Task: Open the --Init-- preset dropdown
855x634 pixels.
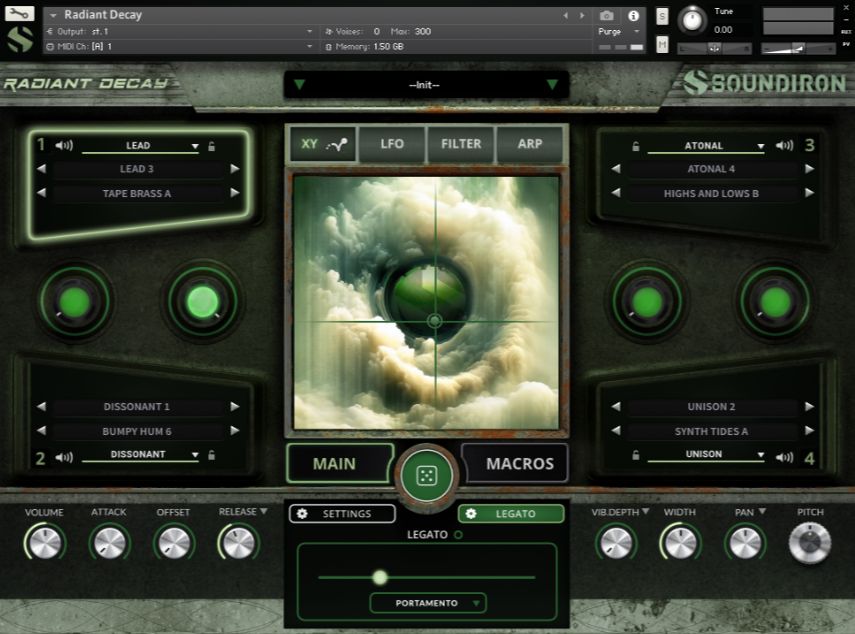Action: (x=424, y=85)
